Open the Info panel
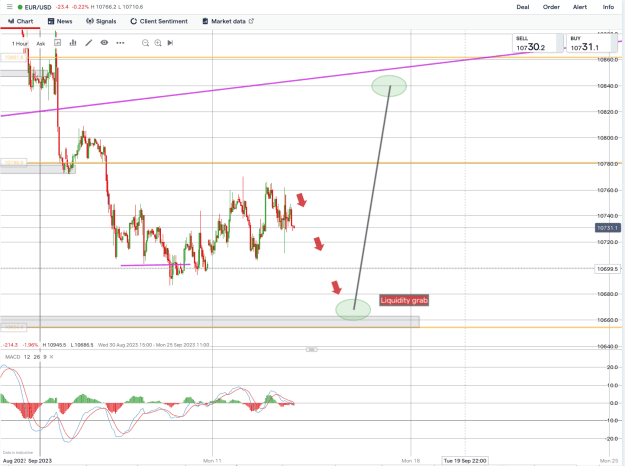Image resolution: width=625 pixels, height=466 pixels. (608, 7)
